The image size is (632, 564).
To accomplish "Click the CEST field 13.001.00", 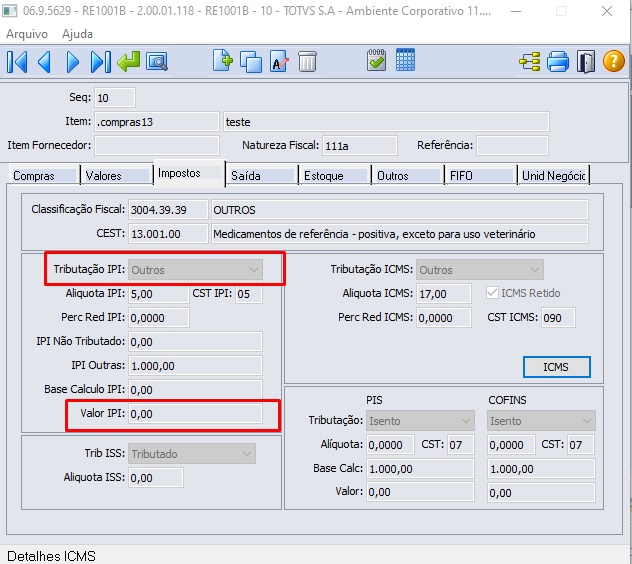I will click(168, 233).
